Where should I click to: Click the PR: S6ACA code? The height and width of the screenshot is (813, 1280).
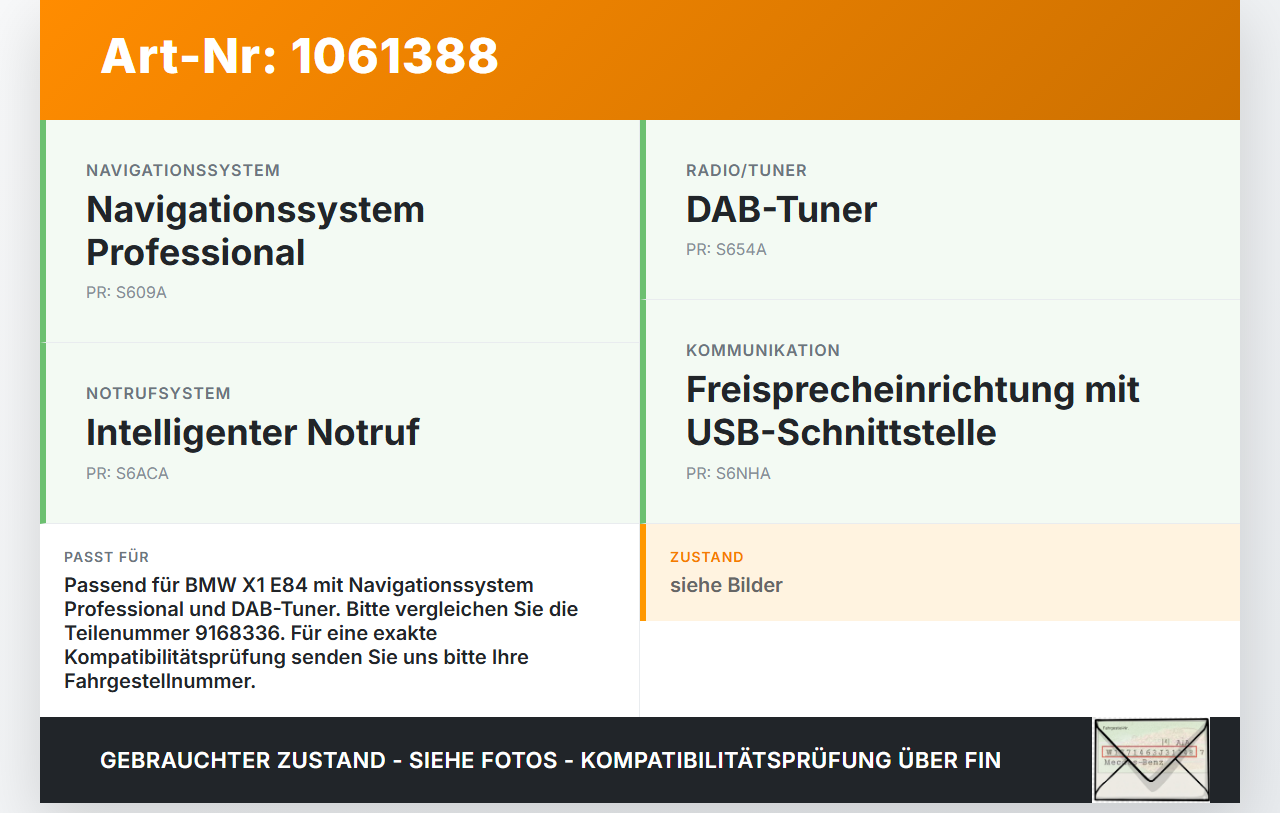pos(127,474)
